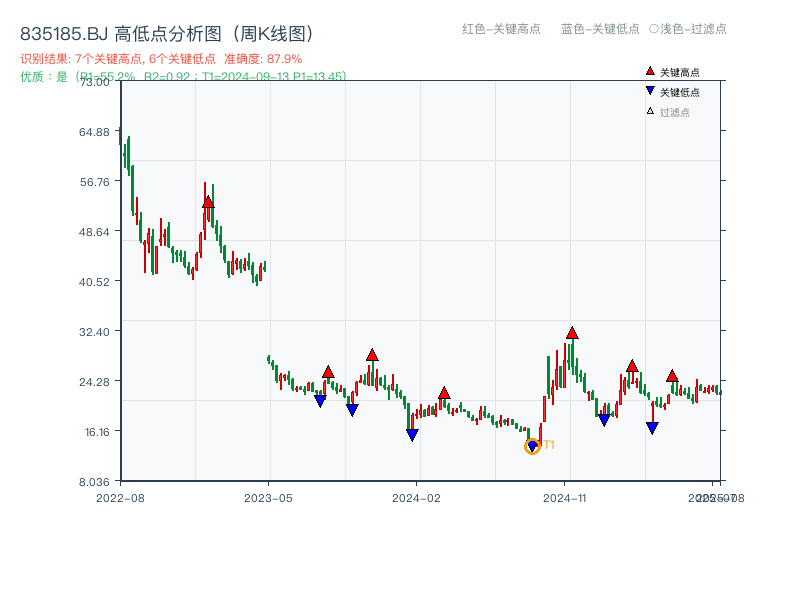Select the rightmost red key-high triangle marker
The width and height of the screenshot is (800, 600).
tap(672, 377)
